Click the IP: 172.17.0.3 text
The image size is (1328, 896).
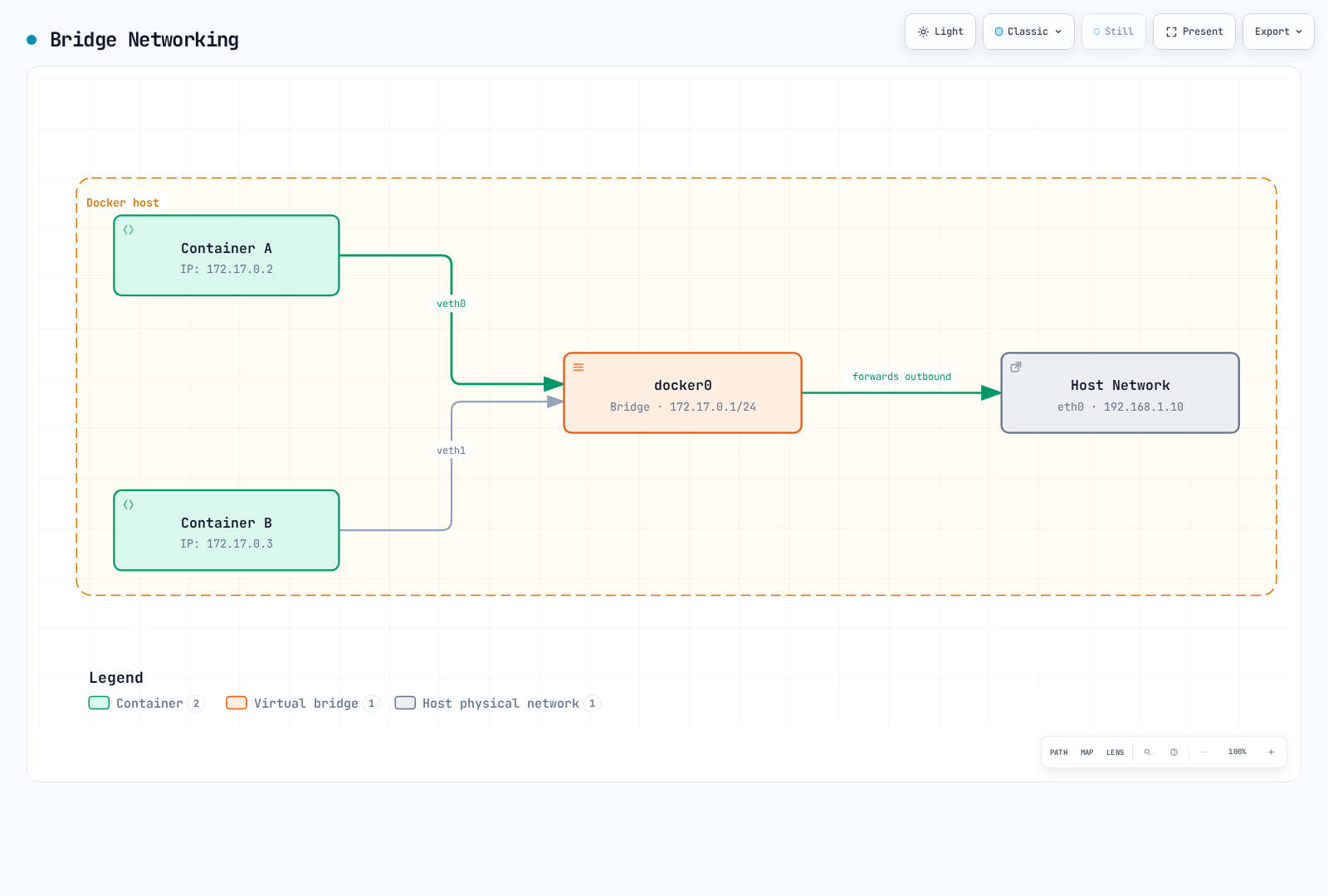227,543
